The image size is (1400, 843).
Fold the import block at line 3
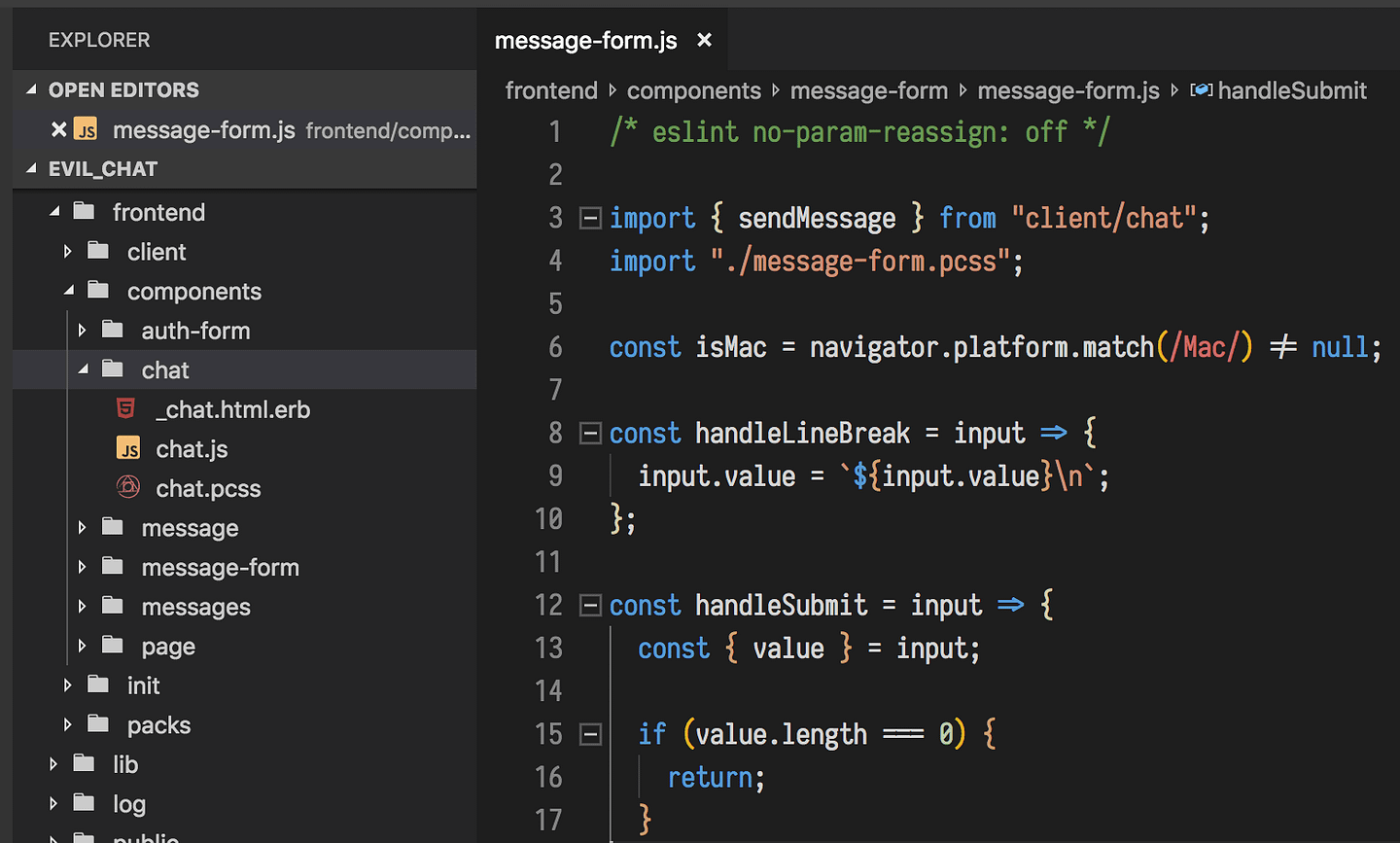590,218
